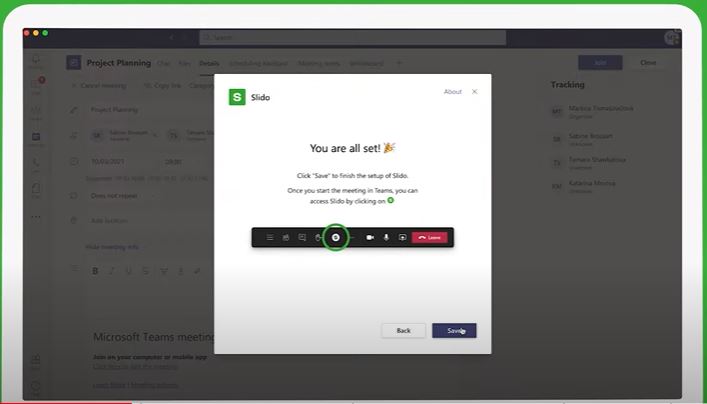Click the Back button in Slido dialog

403,330
